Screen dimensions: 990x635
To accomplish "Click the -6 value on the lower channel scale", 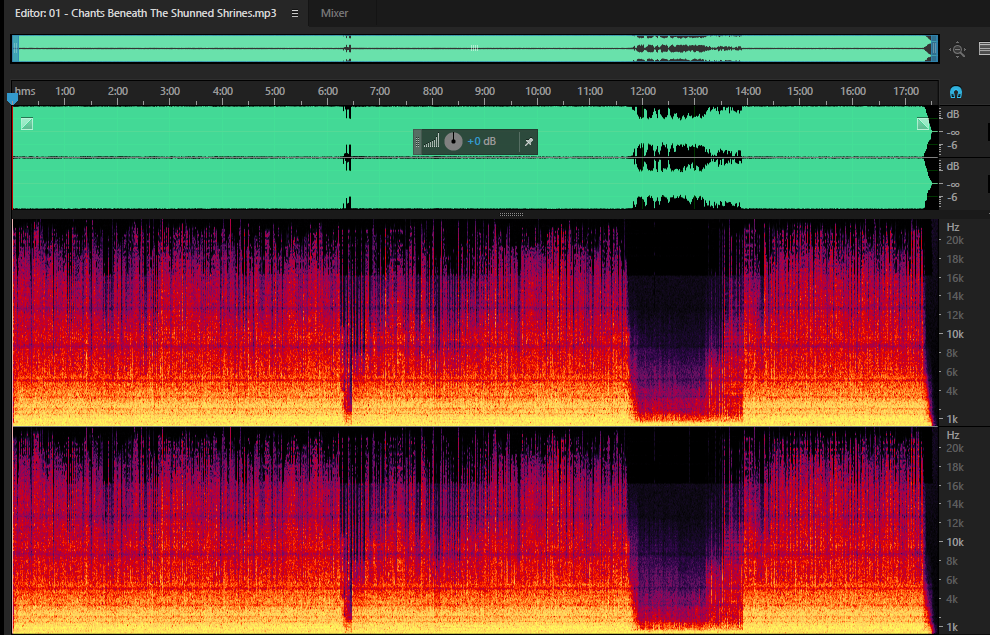I will pos(952,198).
